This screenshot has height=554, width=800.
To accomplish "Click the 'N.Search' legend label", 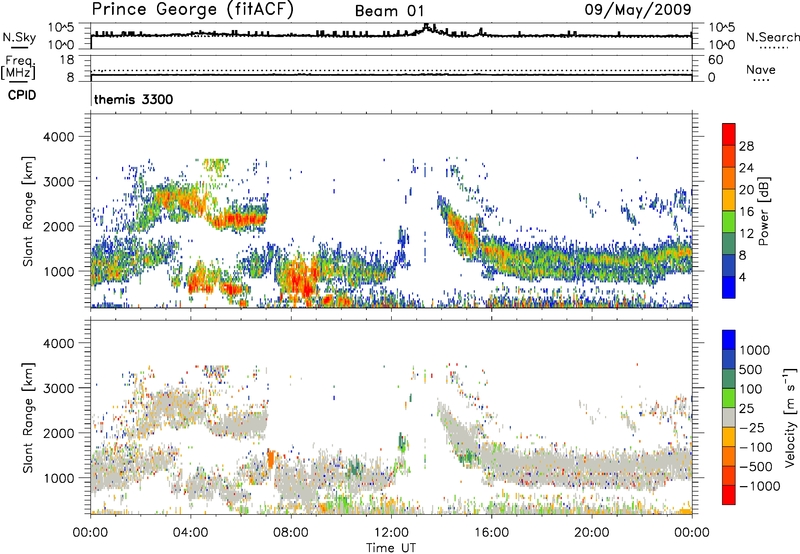I will [x=772, y=37].
